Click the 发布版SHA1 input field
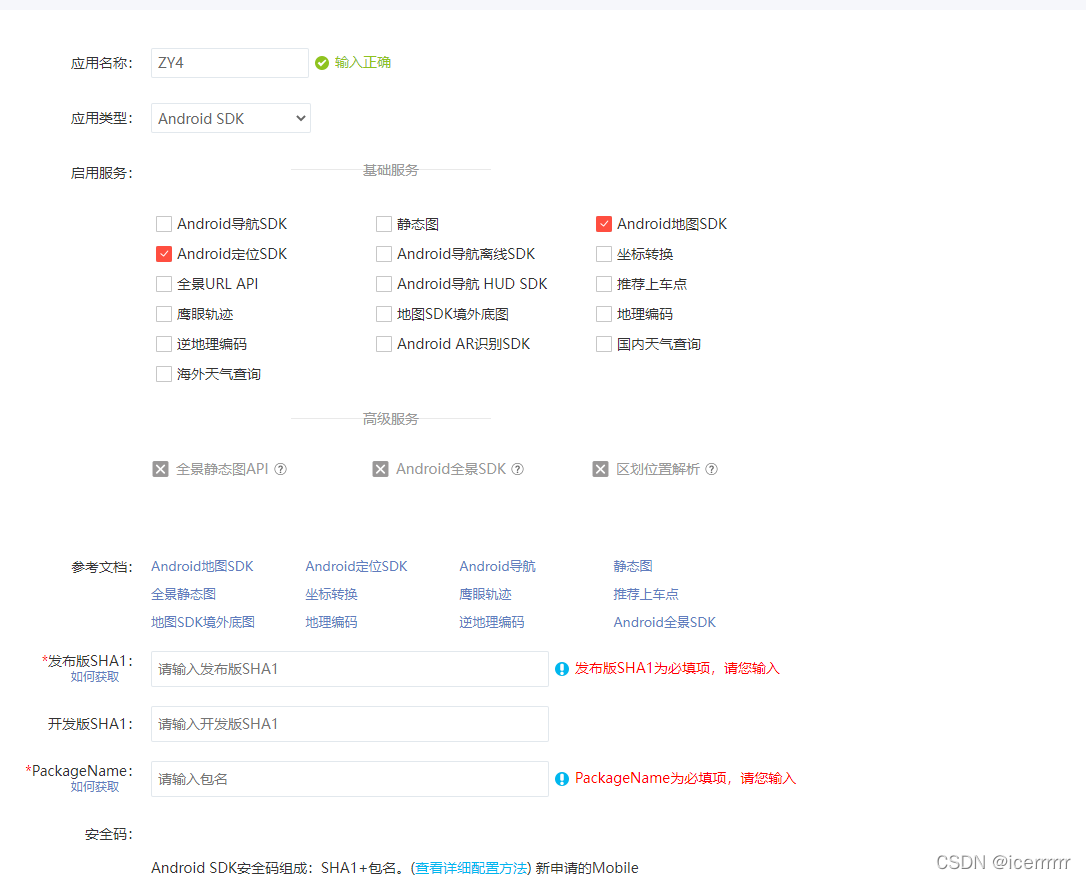 coord(349,668)
